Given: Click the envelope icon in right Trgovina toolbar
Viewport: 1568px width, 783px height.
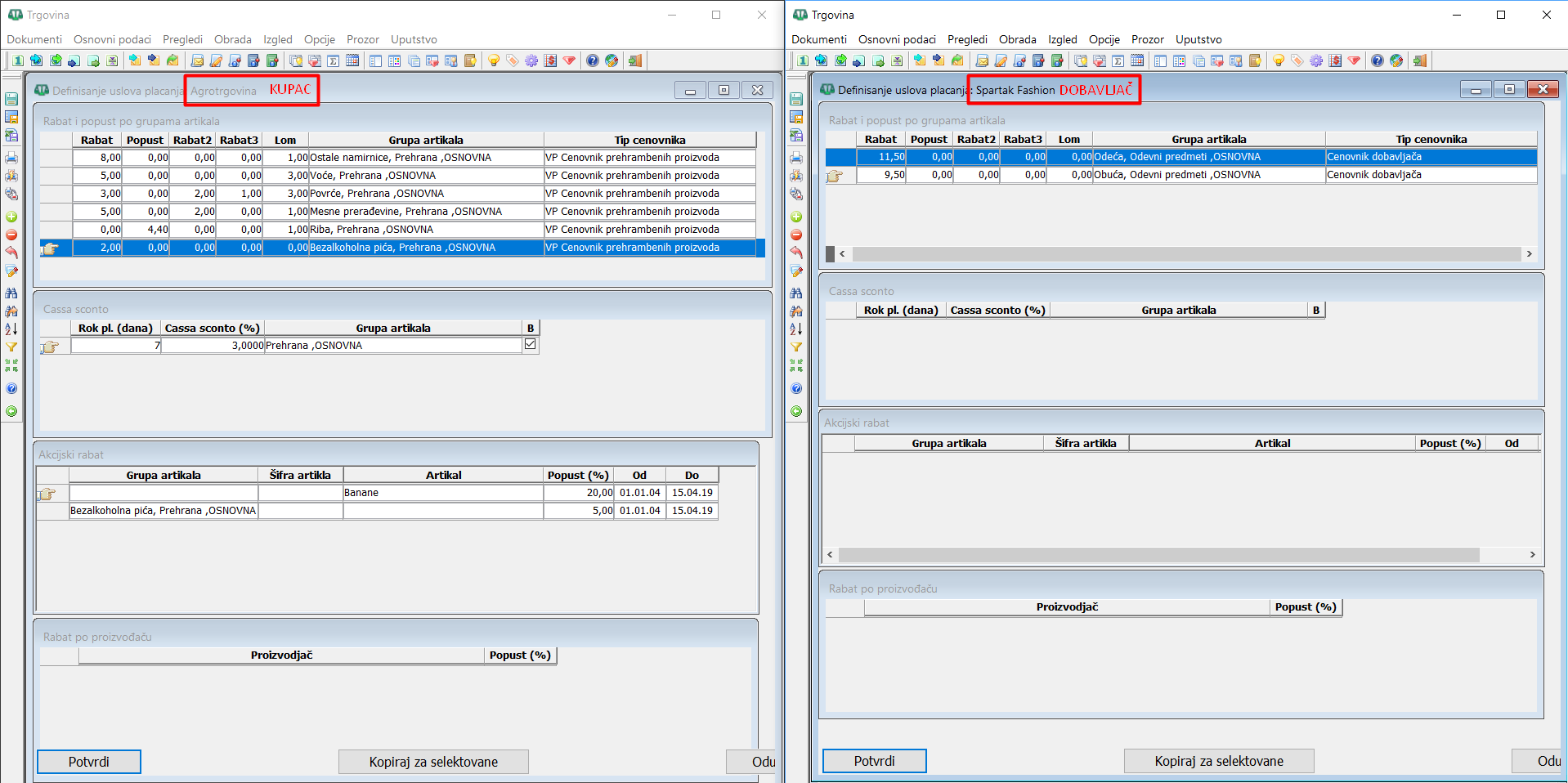Looking at the screenshot, I should (982, 60).
